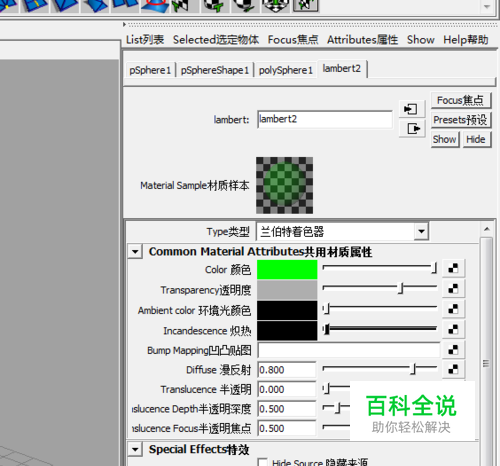Click the Translucence Depth value field

click(287, 409)
